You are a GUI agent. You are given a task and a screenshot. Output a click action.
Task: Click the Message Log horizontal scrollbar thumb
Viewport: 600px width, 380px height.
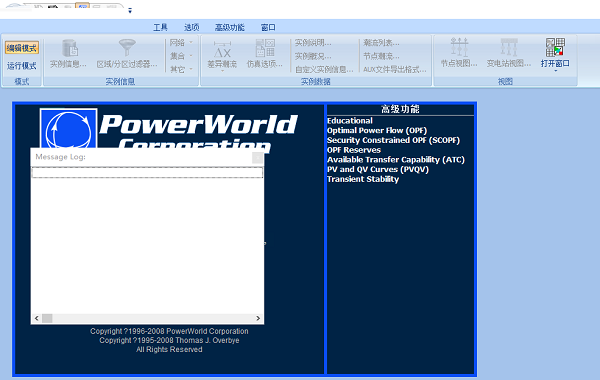tap(47, 318)
